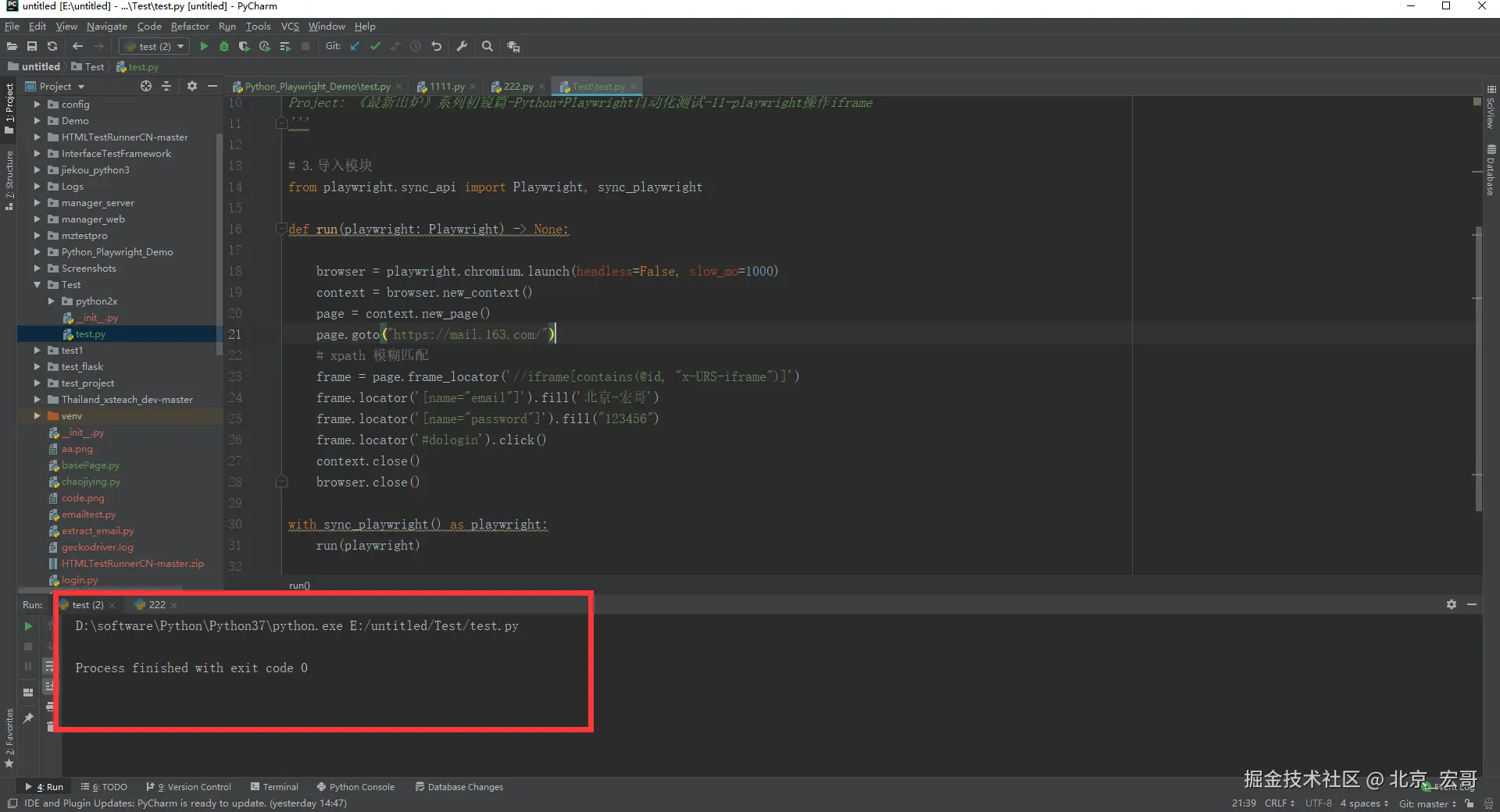Expand the Thailand_xsteach_dev-master folder
Screen dimensions: 1500x812
click(x=37, y=400)
